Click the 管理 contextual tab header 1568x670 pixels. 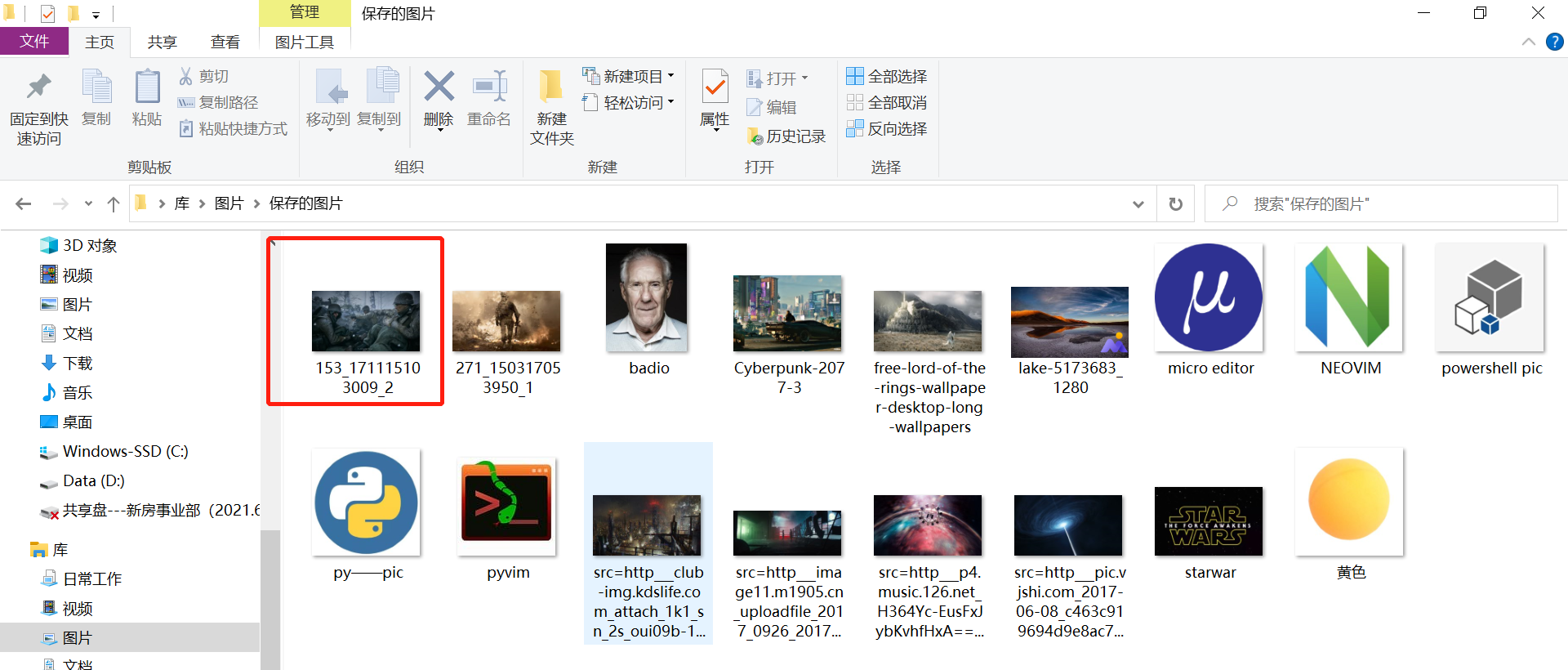coord(305,12)
